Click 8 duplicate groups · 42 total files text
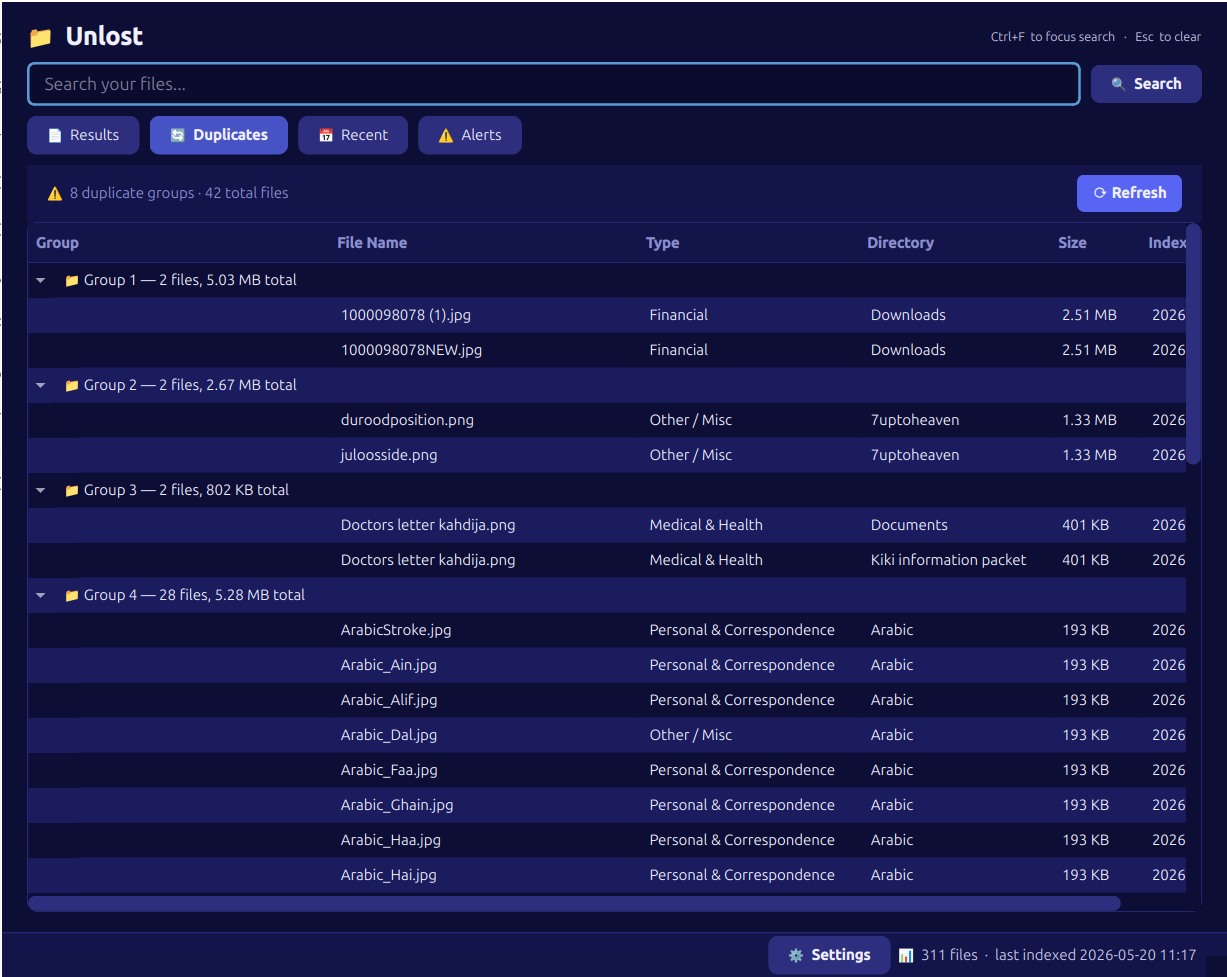The height and width of the screenshot is (977, 1227). pyautogui.click(x=179, y=193)
